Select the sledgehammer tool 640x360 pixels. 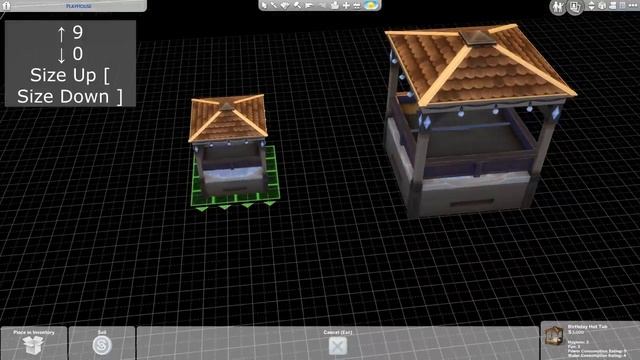(298, 5)
